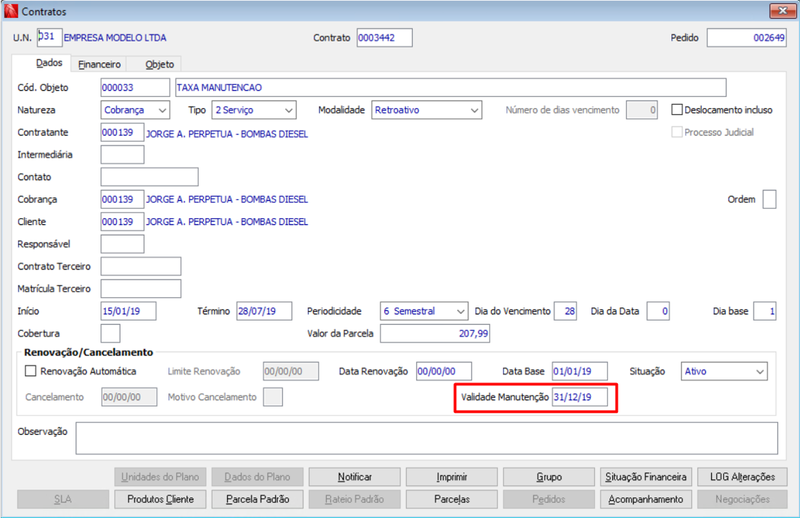
Task: Click the Responsável field
Action: click(122, 244)
